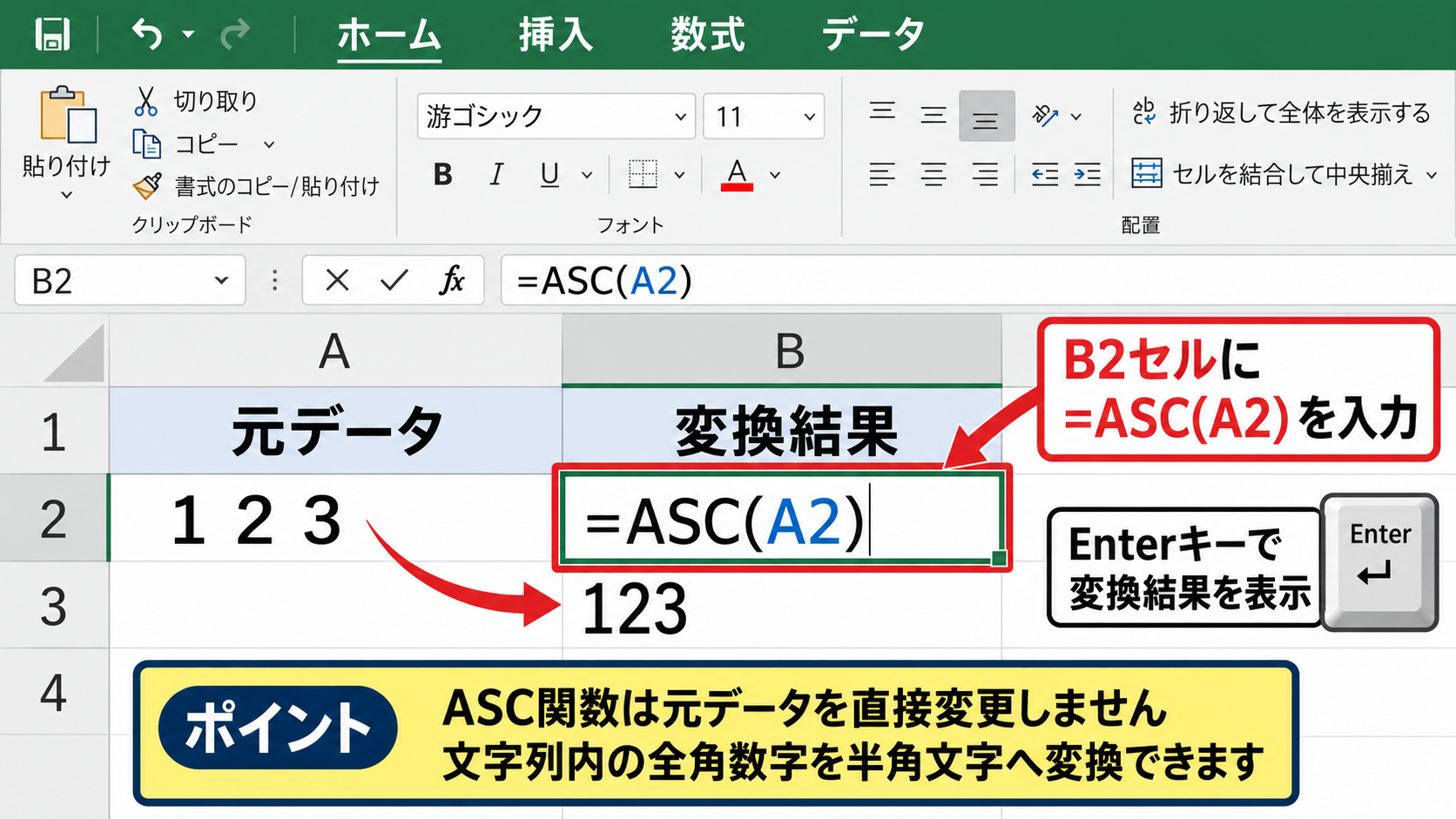This screenshot has height=819, width=1456.
Task: Center text horizontally
Action: (934, 175)
